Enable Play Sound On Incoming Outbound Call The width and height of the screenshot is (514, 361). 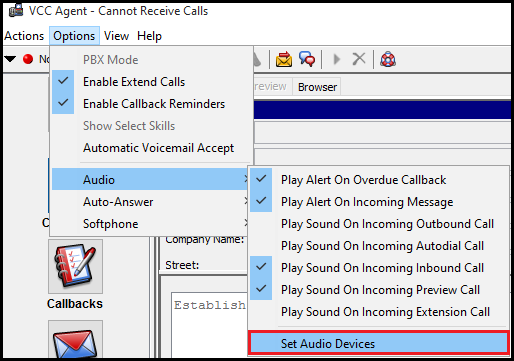(379, 224)
